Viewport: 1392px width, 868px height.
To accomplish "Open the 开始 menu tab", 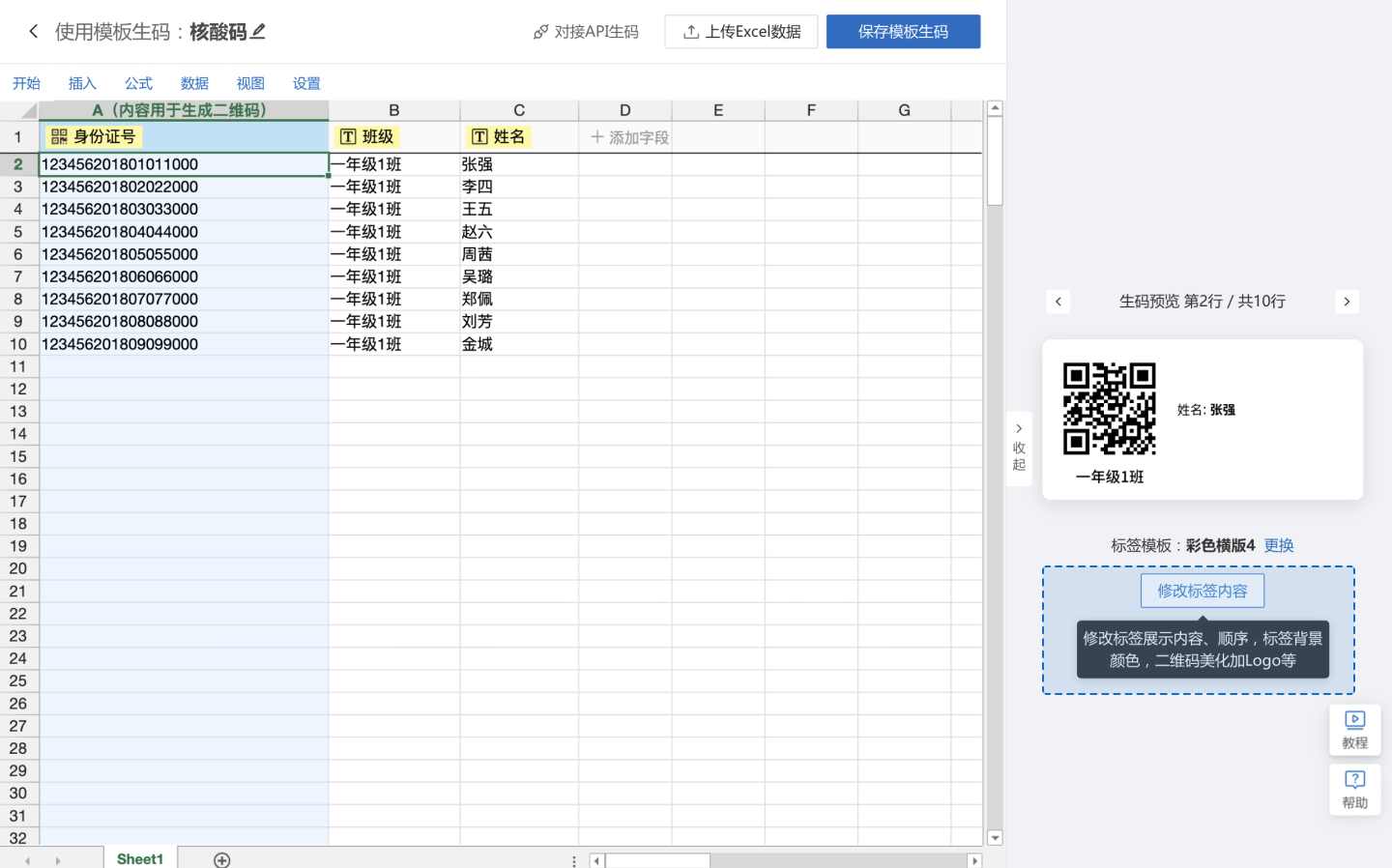I will pos(26,83).
